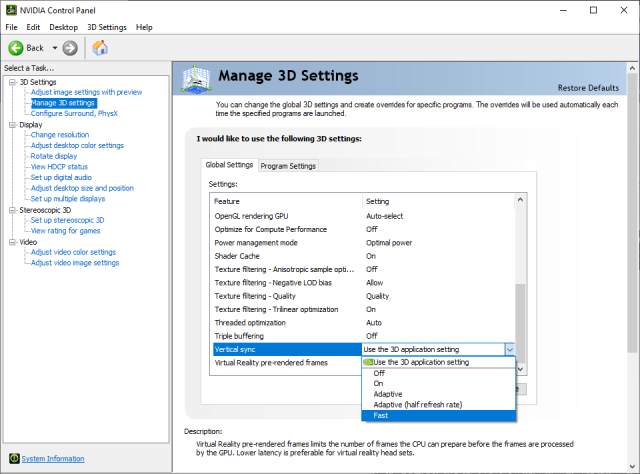Switch to the Program Settings tab

(288, 166)
